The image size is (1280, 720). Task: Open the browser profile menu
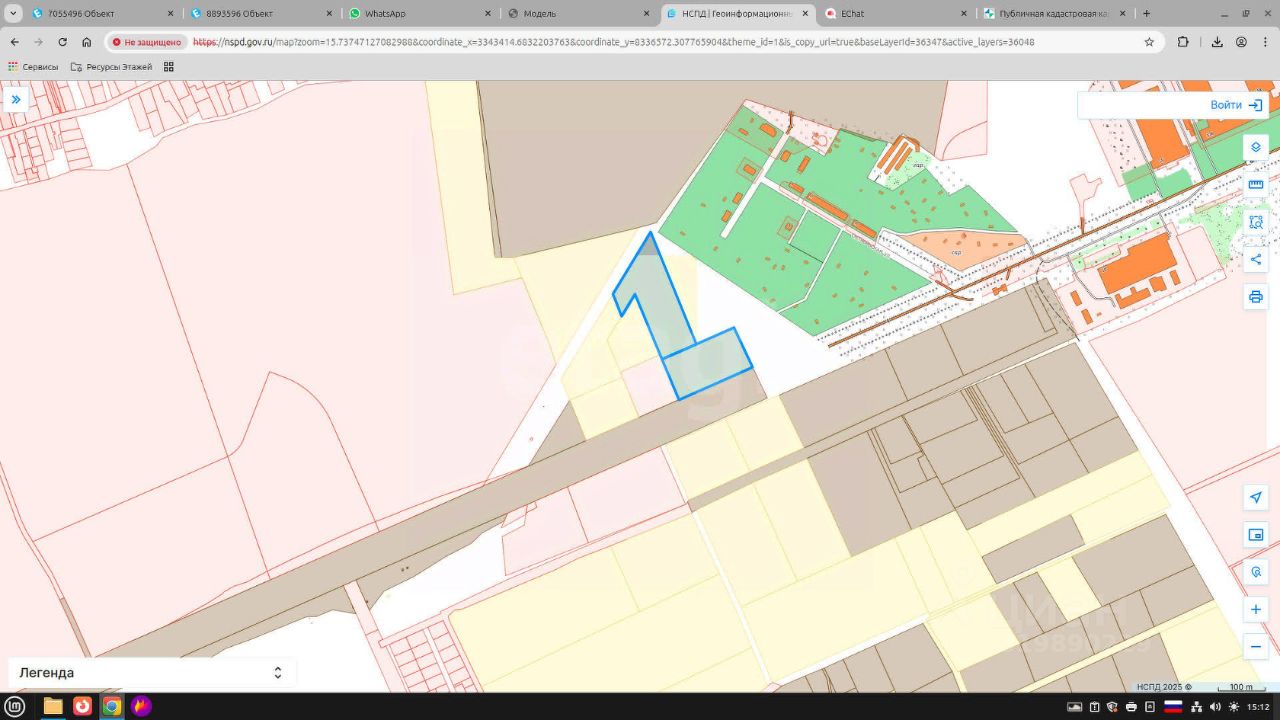click(x=1241, y=42)
